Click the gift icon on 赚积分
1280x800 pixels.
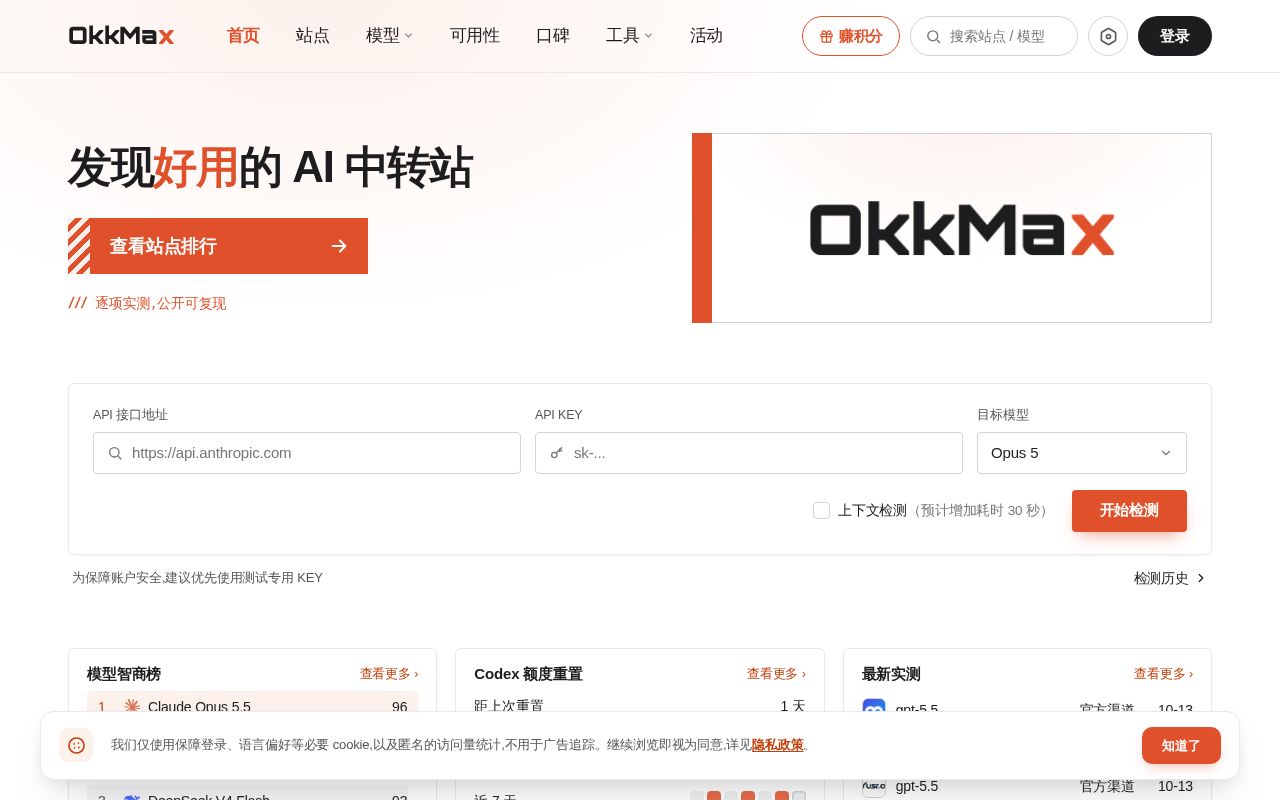point(826,36)
